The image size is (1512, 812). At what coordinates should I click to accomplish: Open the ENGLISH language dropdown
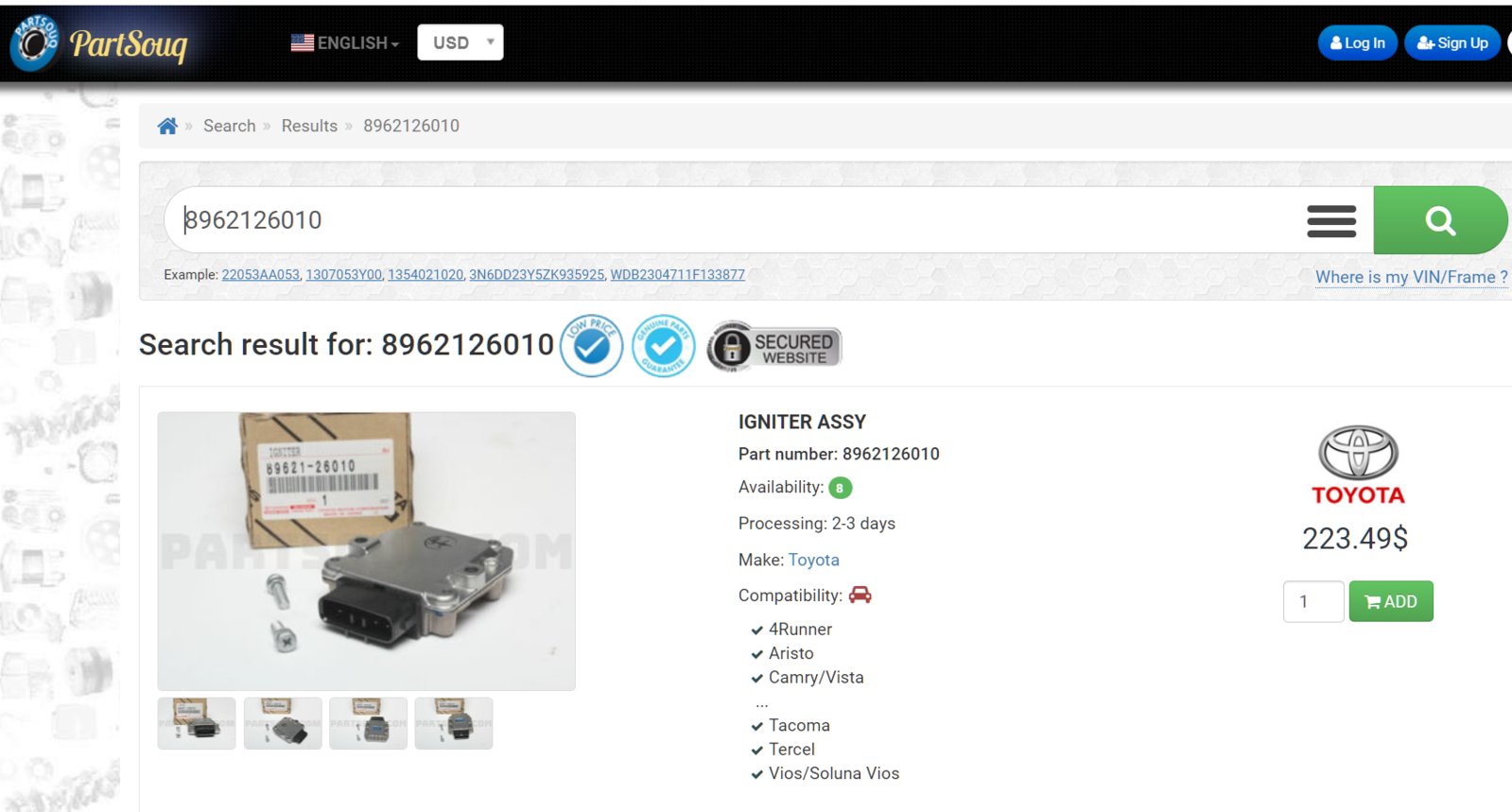(x=345, y=43)
